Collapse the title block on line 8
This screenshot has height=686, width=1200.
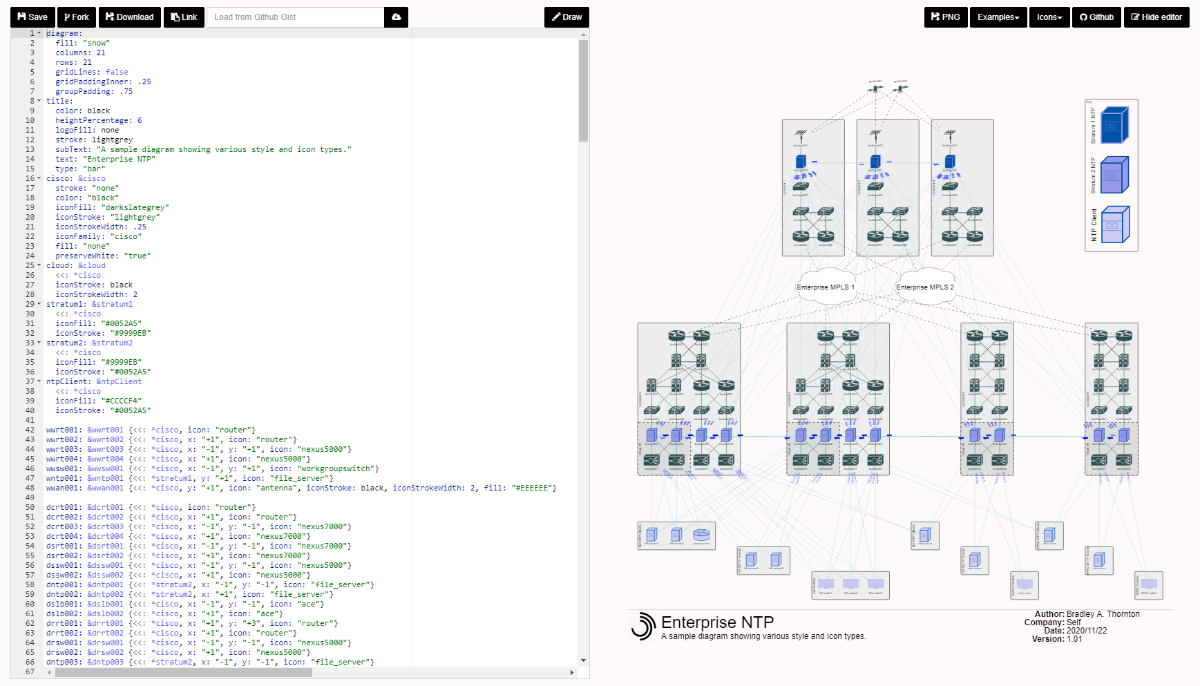[39, 101]
